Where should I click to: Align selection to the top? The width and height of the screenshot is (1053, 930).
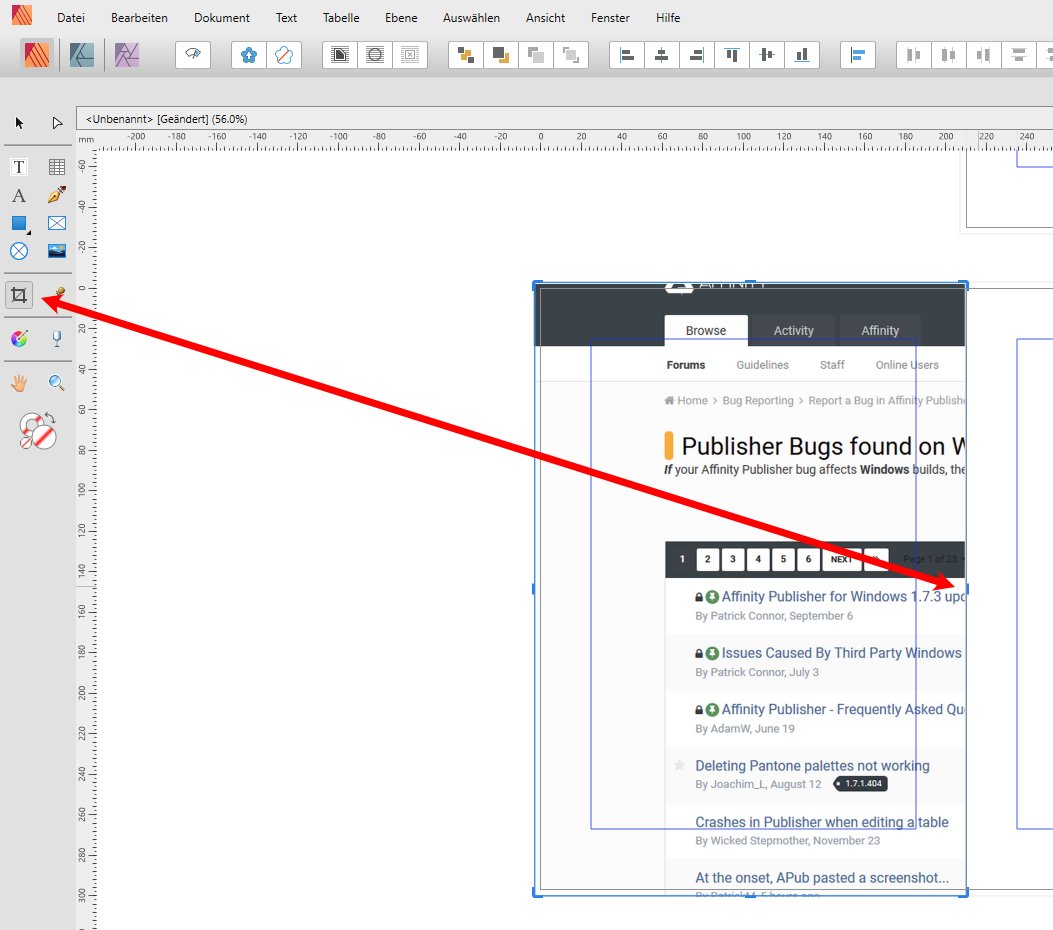coord(732,54)
